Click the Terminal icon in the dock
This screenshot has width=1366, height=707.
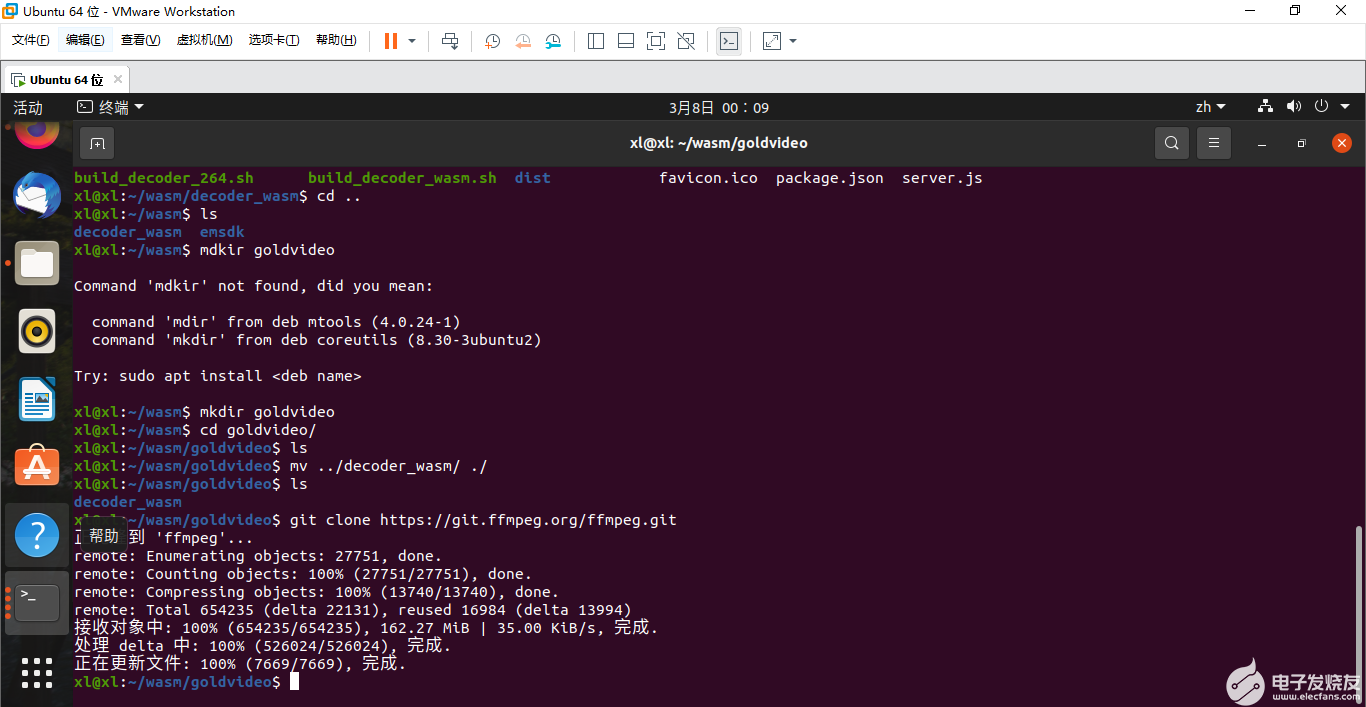[37, 603]
